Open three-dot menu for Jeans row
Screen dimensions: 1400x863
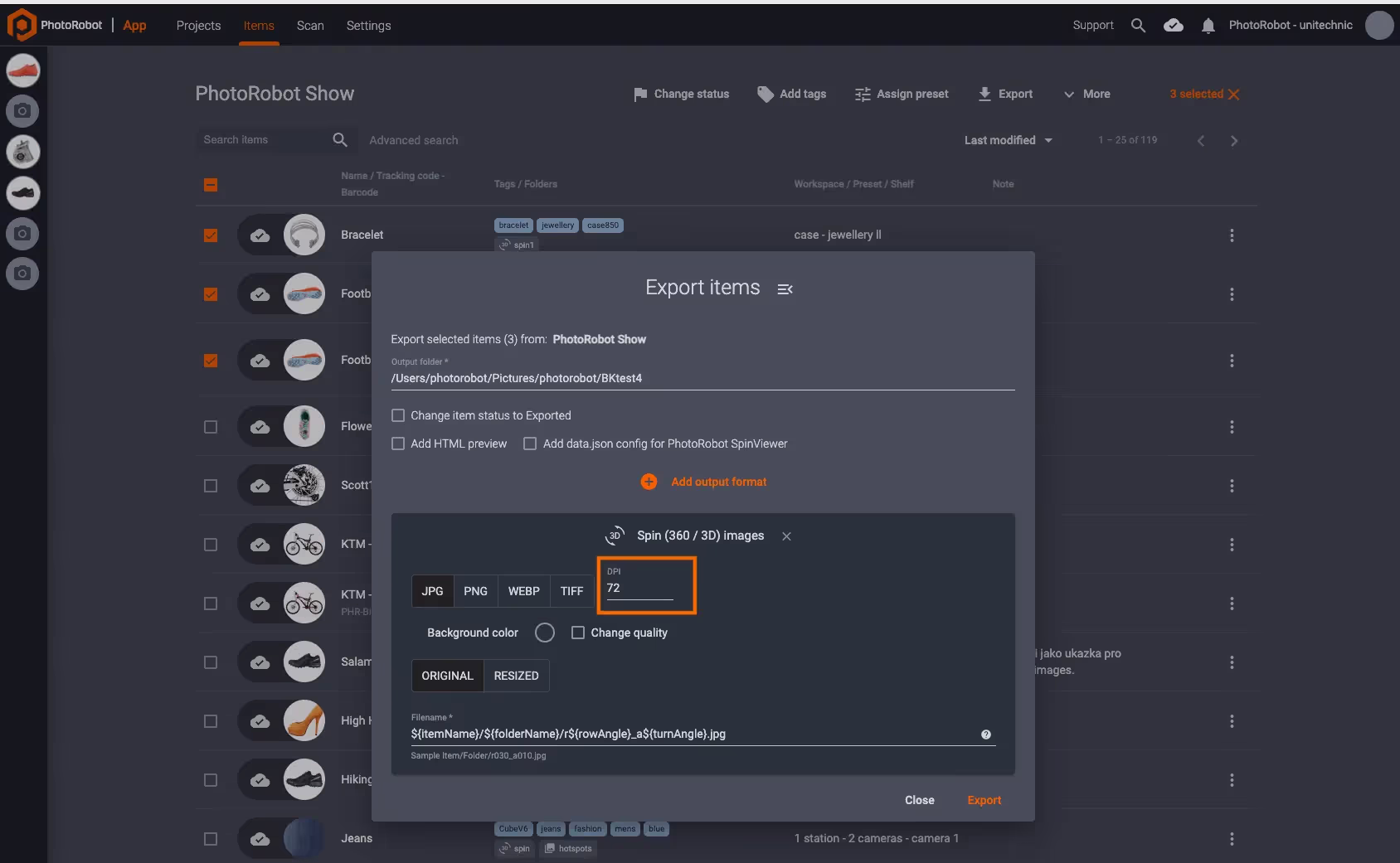1232,839
